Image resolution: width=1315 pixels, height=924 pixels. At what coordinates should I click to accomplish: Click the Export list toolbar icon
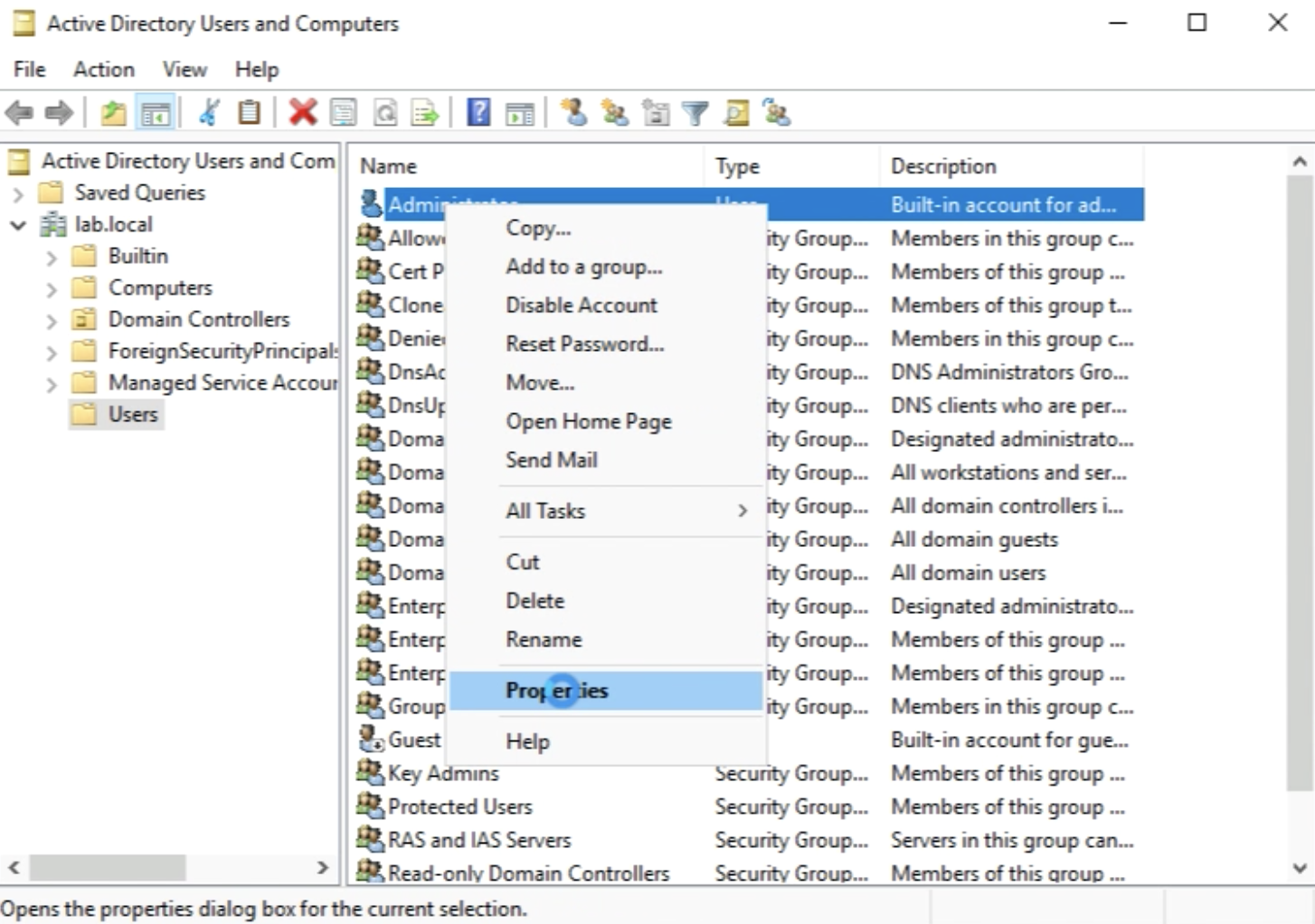click(425, 113)
